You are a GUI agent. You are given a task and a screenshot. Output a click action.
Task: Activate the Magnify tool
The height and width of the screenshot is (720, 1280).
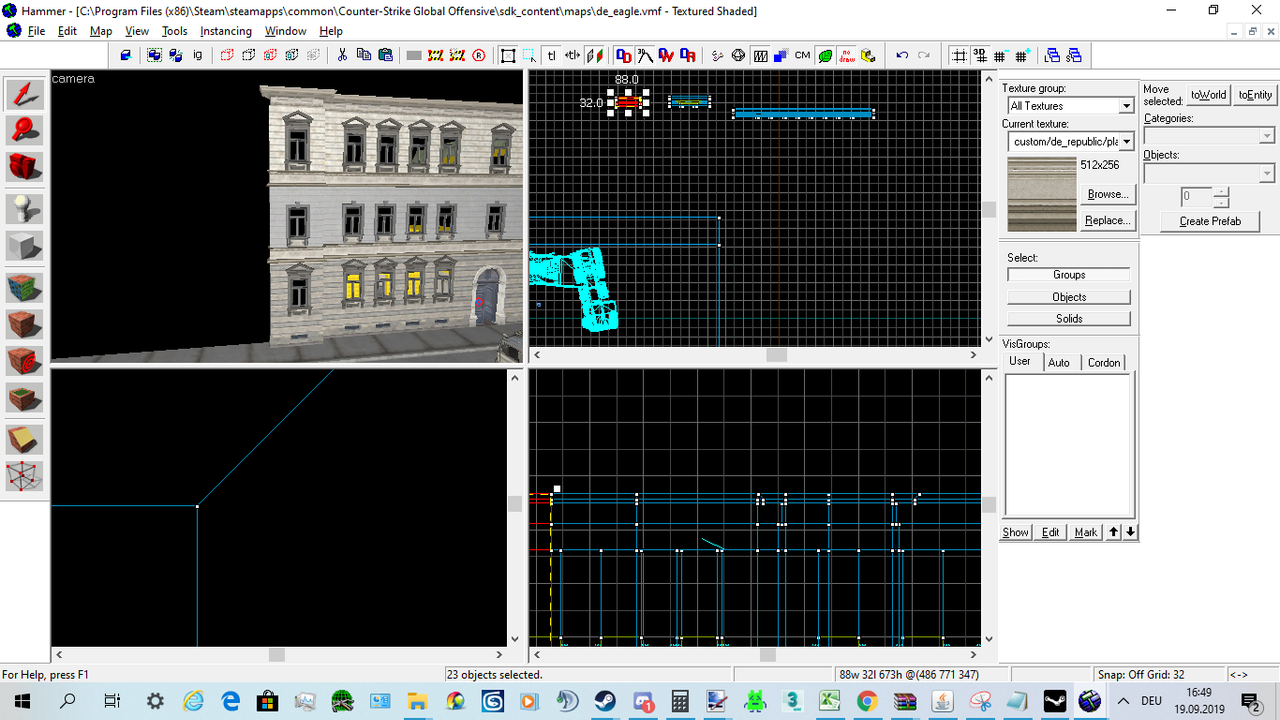coord(26,131)
